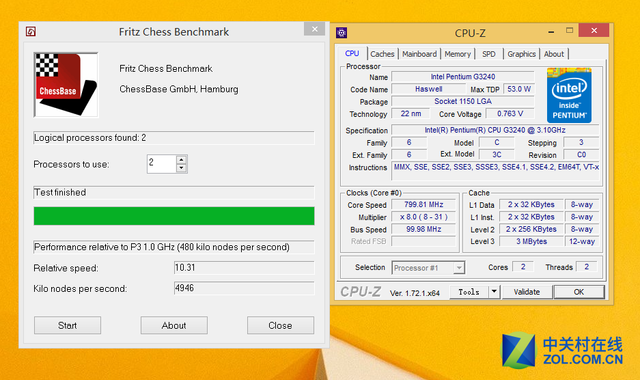Click the Bus Speed value 99.98 MHz
Viewport: 640px width, 380px height.
click(x=424, y=229)
